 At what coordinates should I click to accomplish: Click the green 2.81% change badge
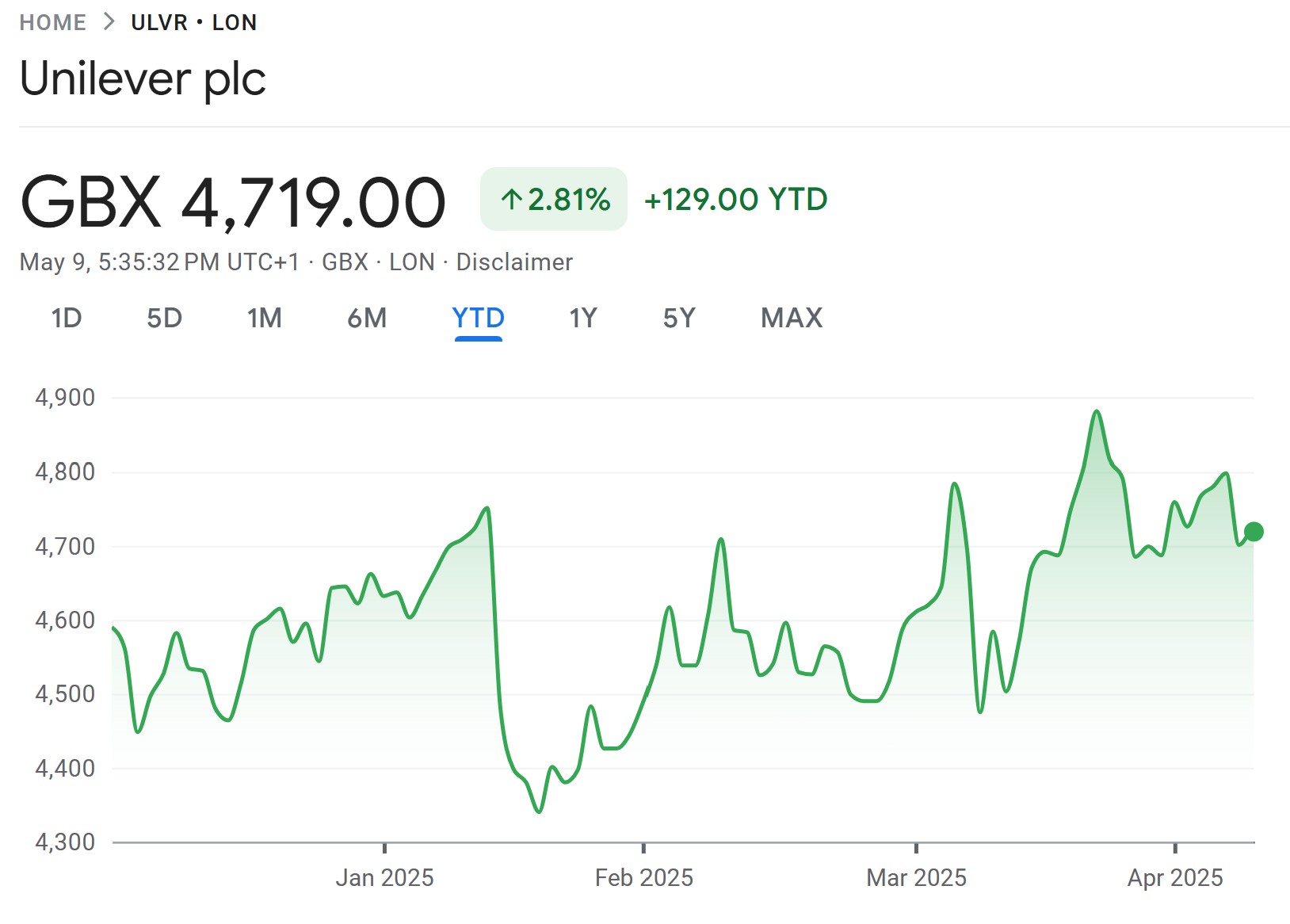(x=554, y=200)
